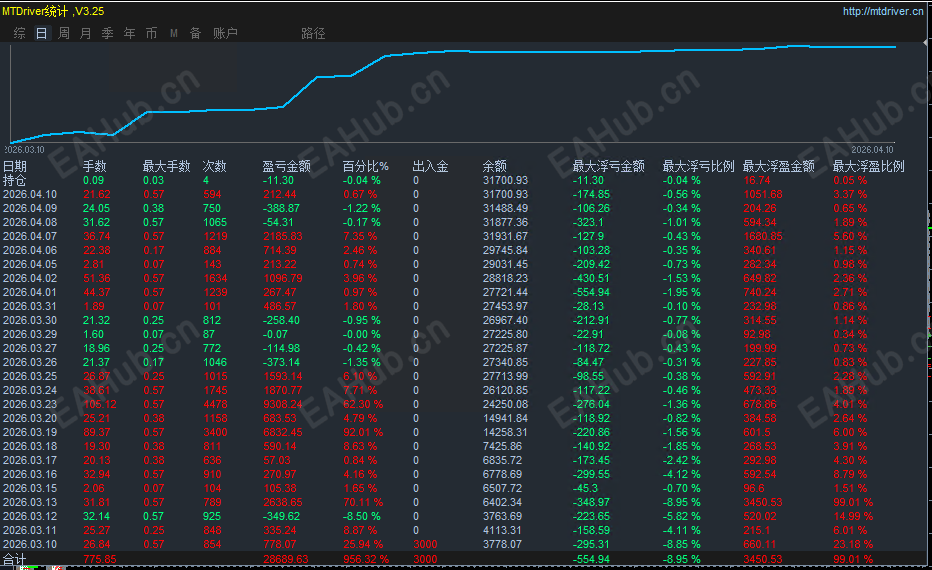Click profit value 6832.45

point(283,432)
